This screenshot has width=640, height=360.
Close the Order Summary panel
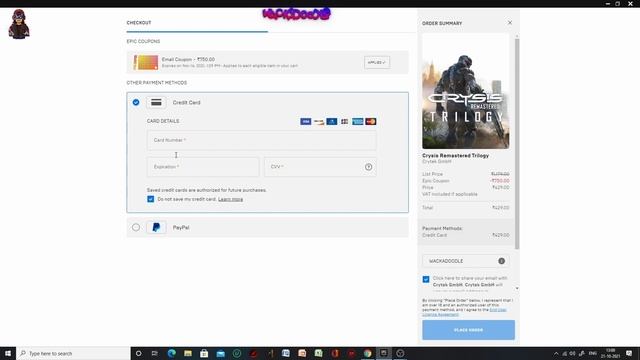pos(510,23)
